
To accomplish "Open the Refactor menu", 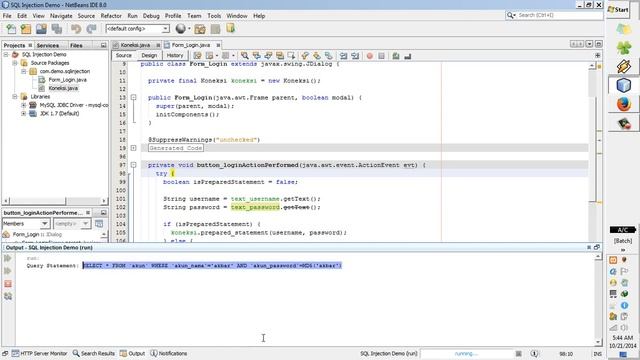I will (x=111, y=16).
